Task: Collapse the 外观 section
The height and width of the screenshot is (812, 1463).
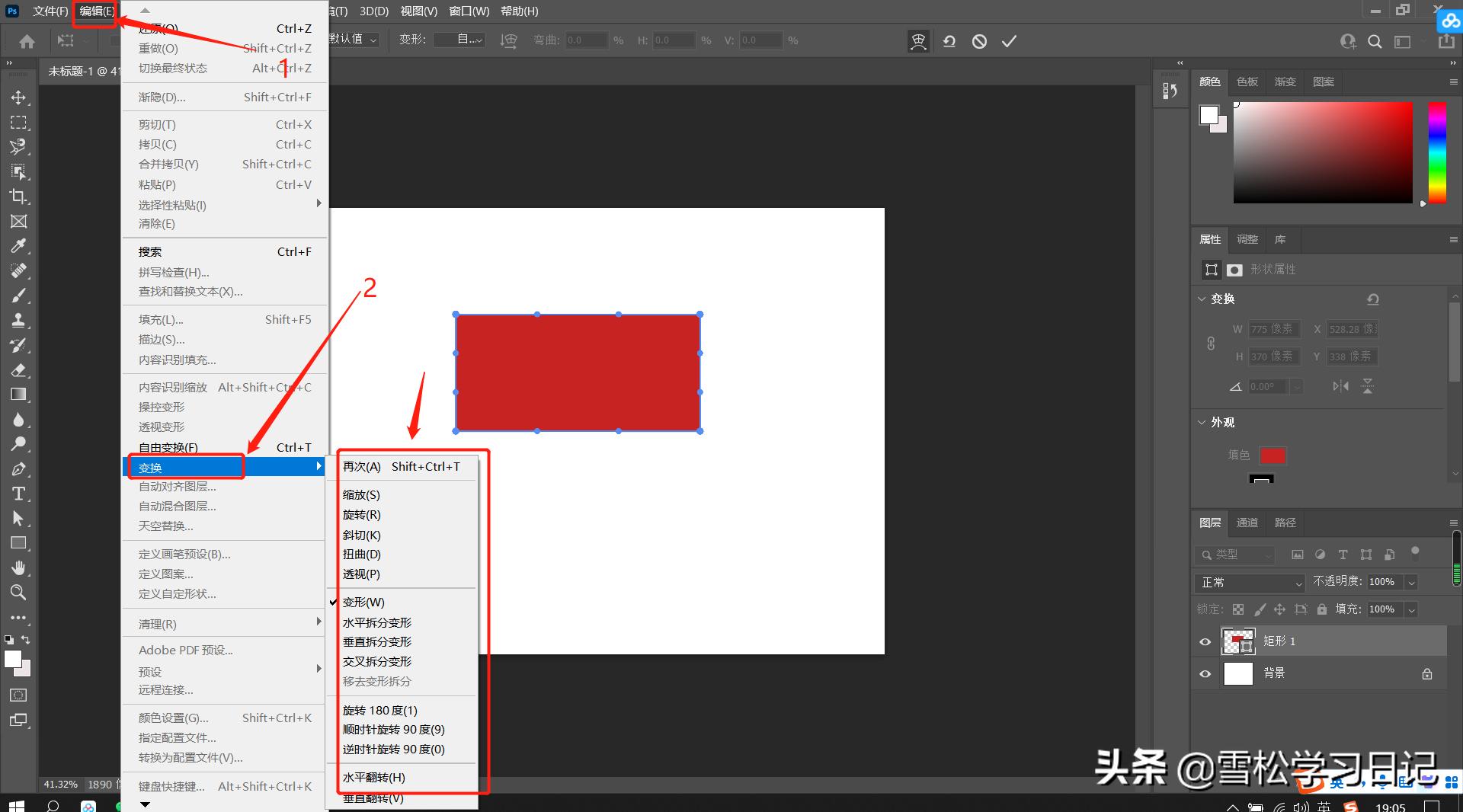Action: point(1202,422)
